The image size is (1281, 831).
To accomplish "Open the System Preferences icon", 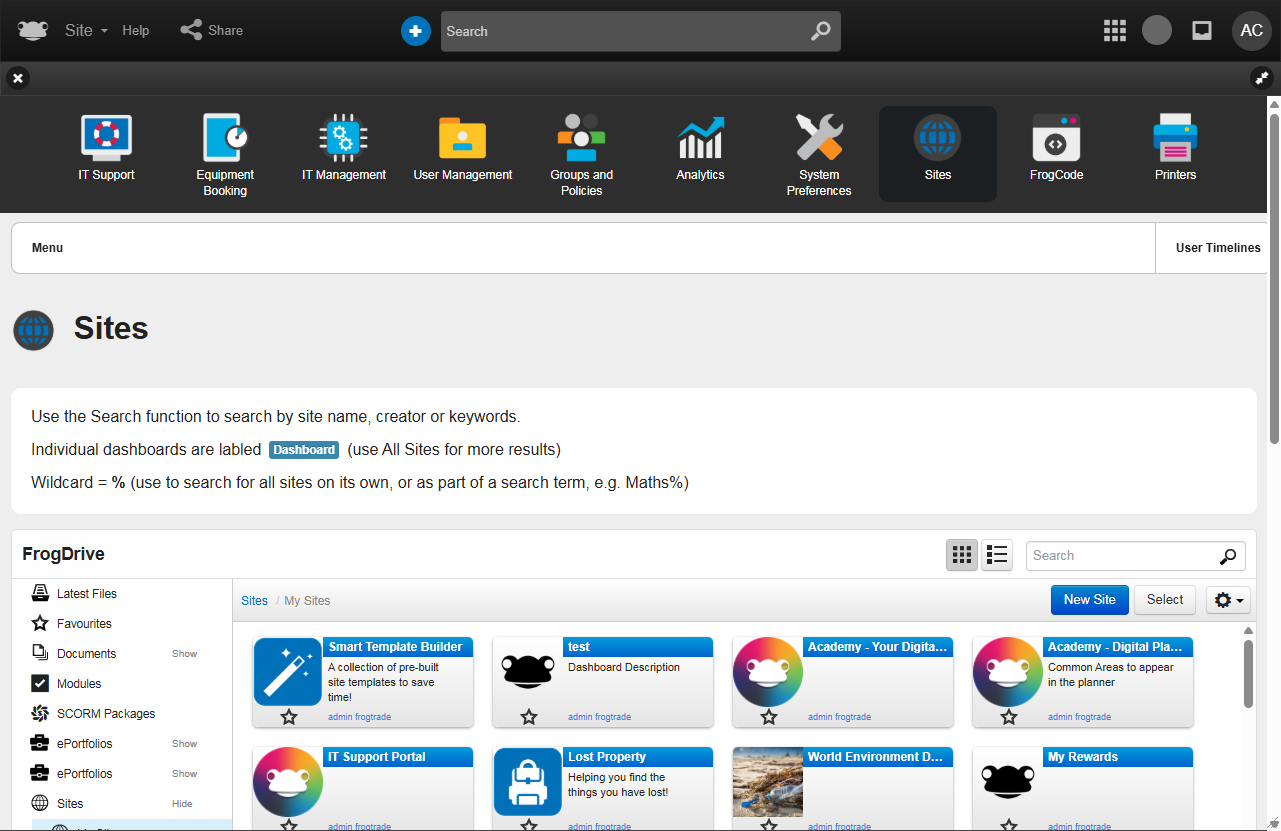I will coord(819,139).
